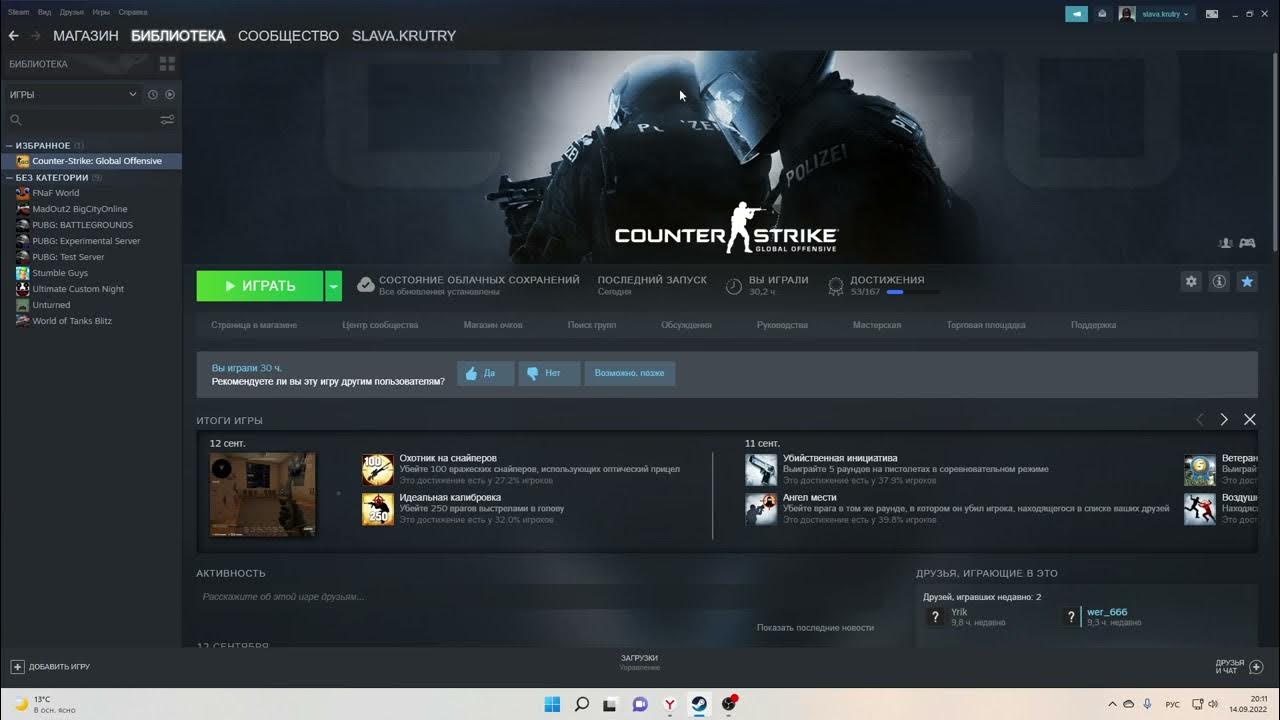
Task: Open the Друзья menu
Action: point(71,12)
